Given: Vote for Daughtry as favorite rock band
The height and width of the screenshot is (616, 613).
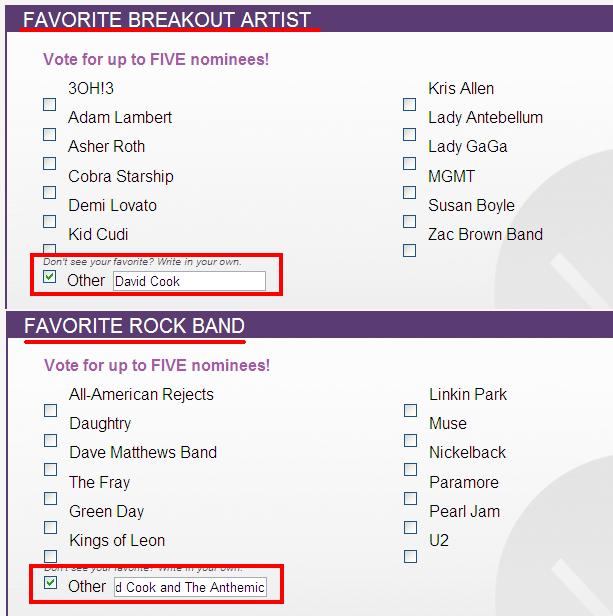Looking at the screenshot, I should [x=50, y=439].
